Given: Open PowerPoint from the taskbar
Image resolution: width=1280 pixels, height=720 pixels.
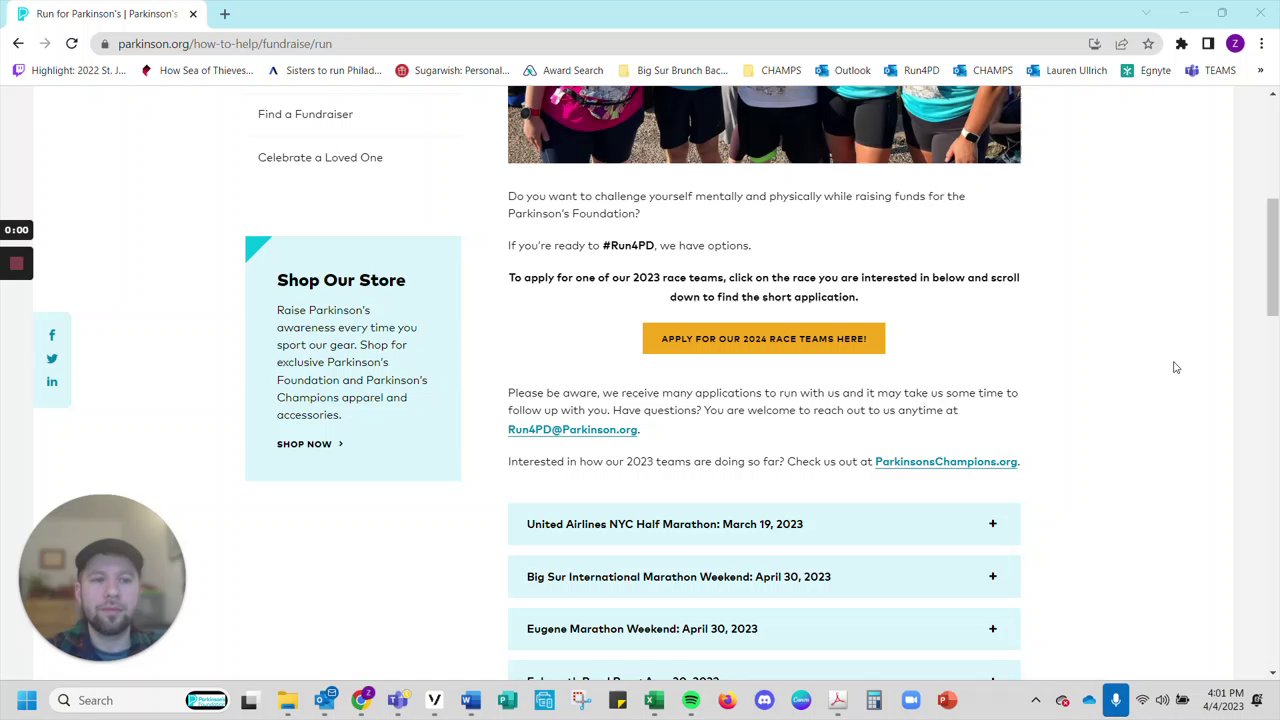Looking at the screenshot, I should [947, 700].
